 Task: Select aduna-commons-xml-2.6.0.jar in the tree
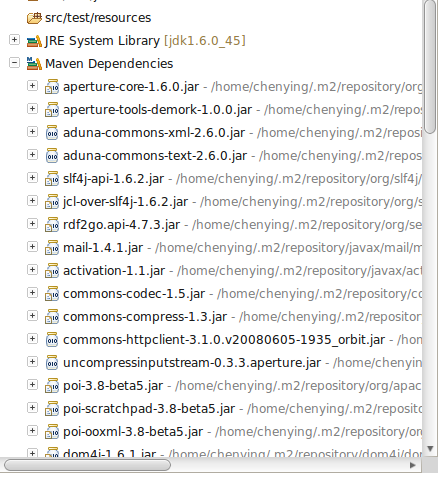coord(154,133)
